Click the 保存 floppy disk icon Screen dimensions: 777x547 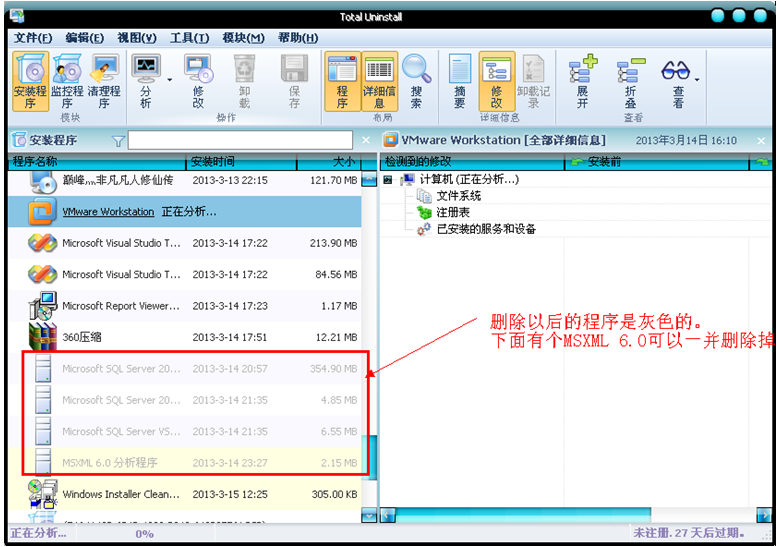294,81
